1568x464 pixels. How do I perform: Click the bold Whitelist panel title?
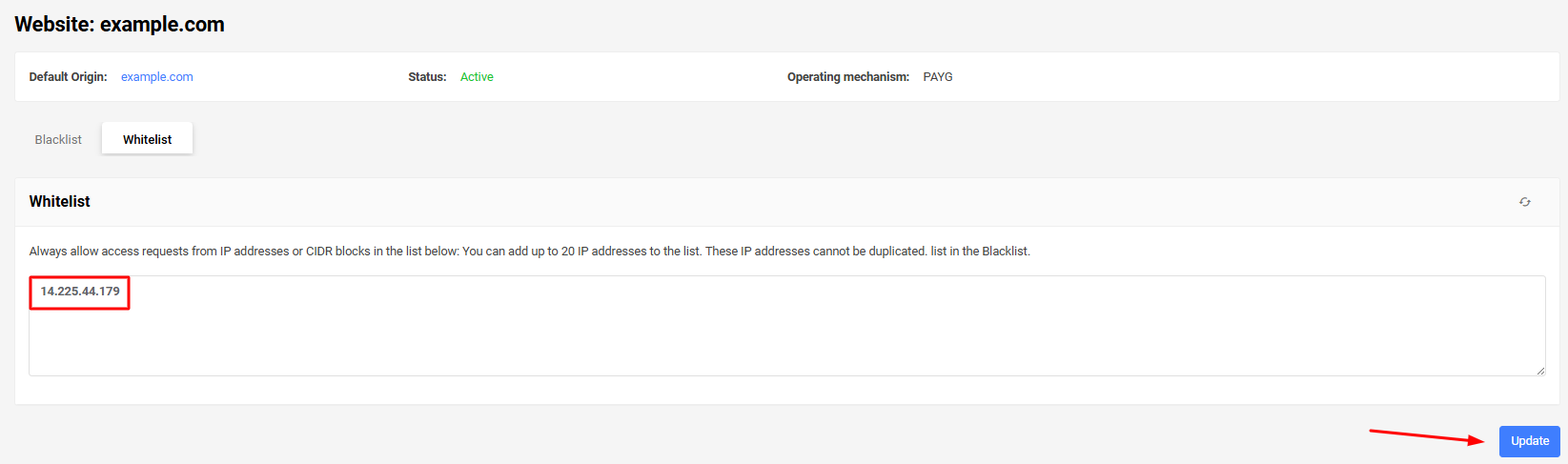(x=60, y=202)
